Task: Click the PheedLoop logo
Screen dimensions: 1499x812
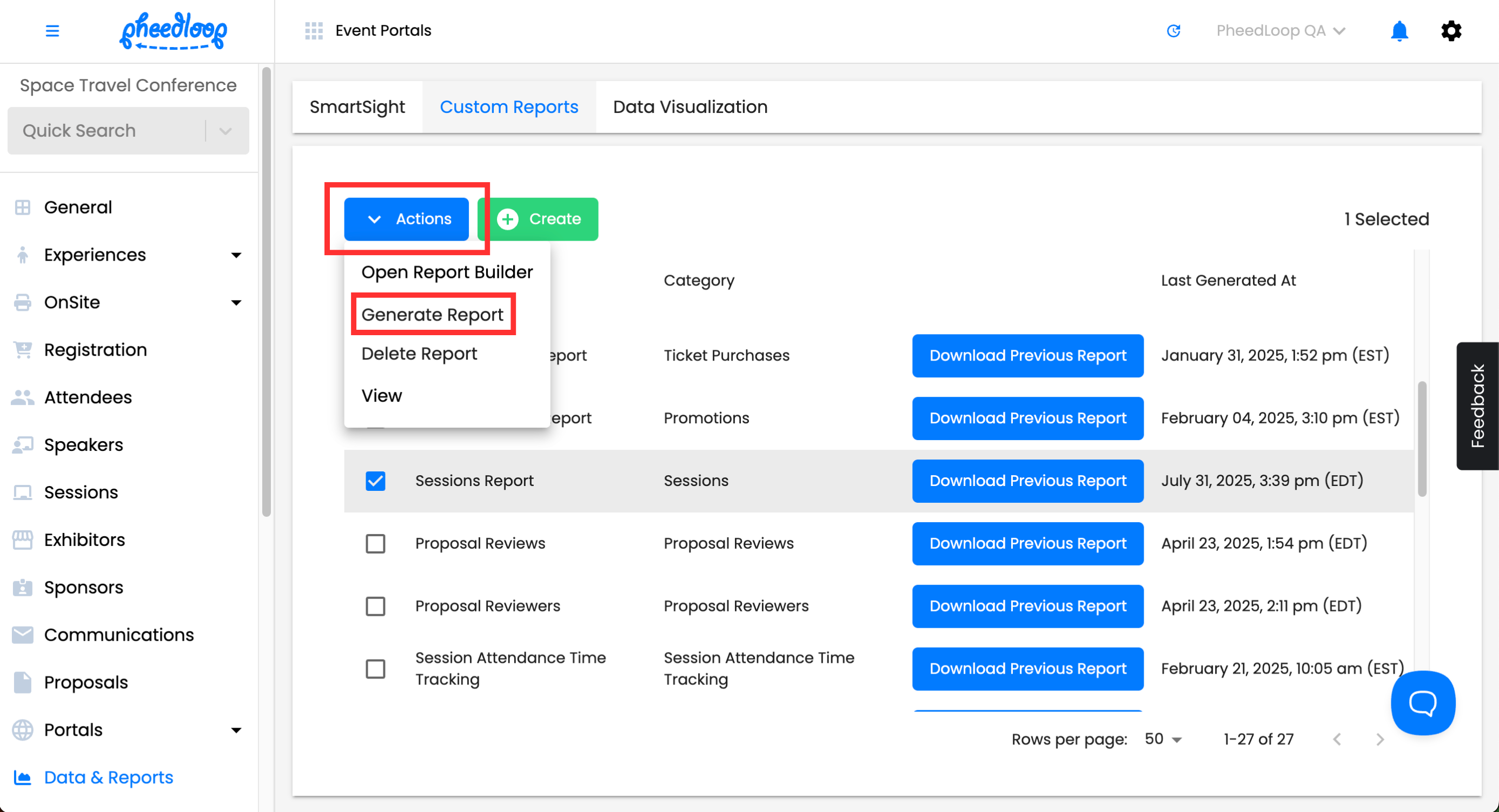Action: coord(173,31)
